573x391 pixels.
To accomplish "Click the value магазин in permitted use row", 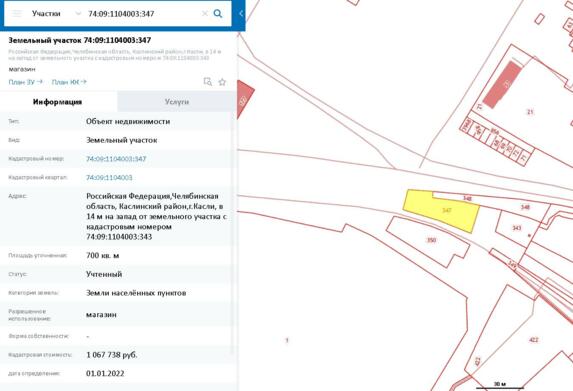I will [x=101, y=314].
